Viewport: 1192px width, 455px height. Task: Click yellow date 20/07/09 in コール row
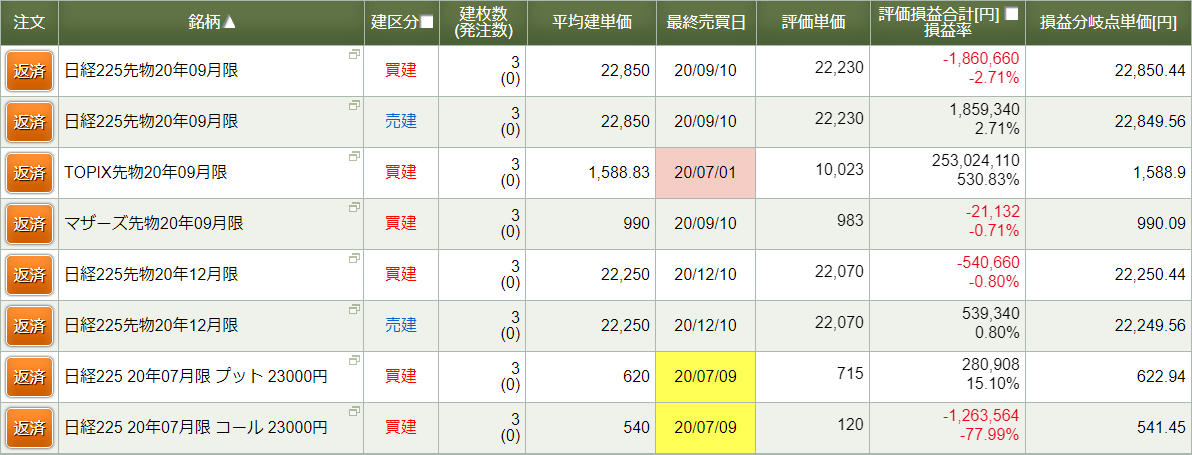pos(705,427)
